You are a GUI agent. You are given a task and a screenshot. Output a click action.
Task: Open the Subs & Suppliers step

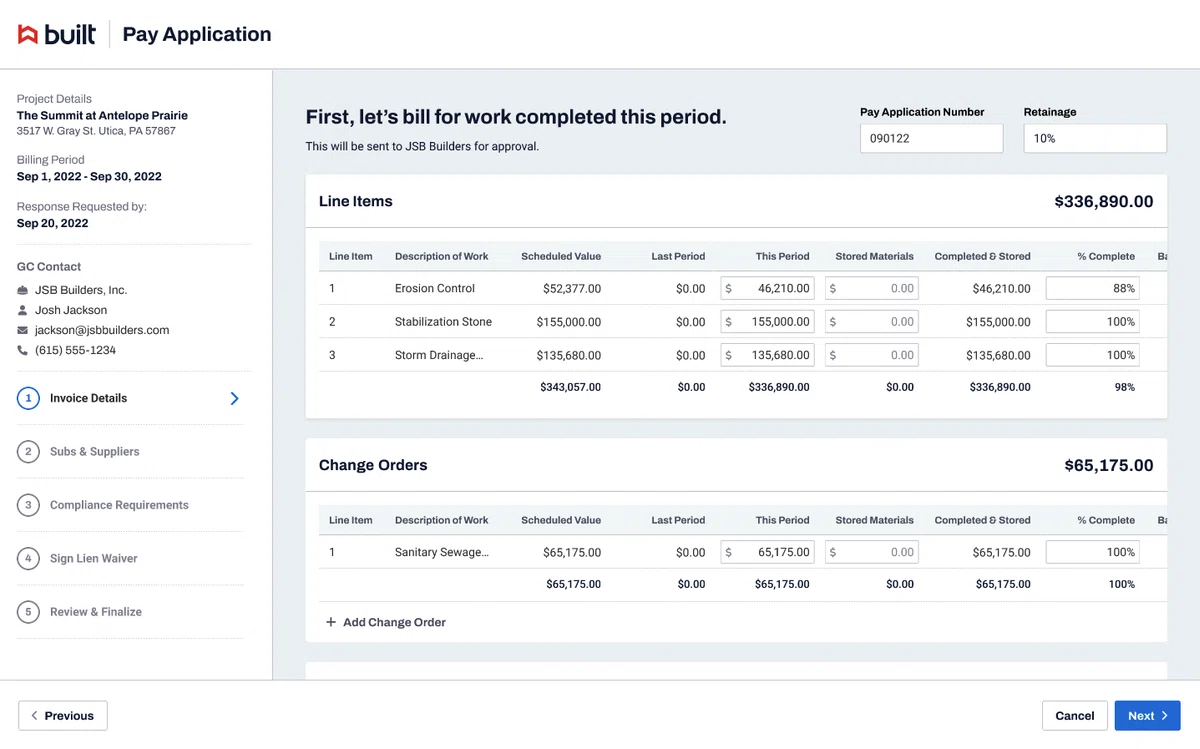[95, 452]
